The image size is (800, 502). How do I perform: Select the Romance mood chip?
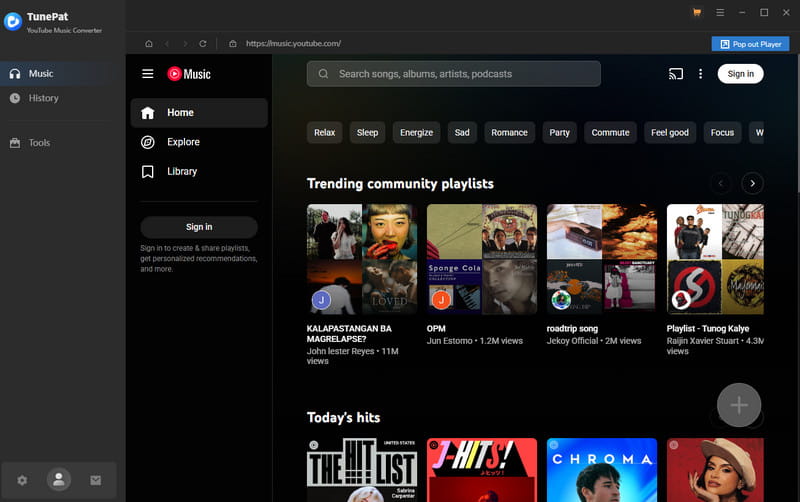(509, 133)
